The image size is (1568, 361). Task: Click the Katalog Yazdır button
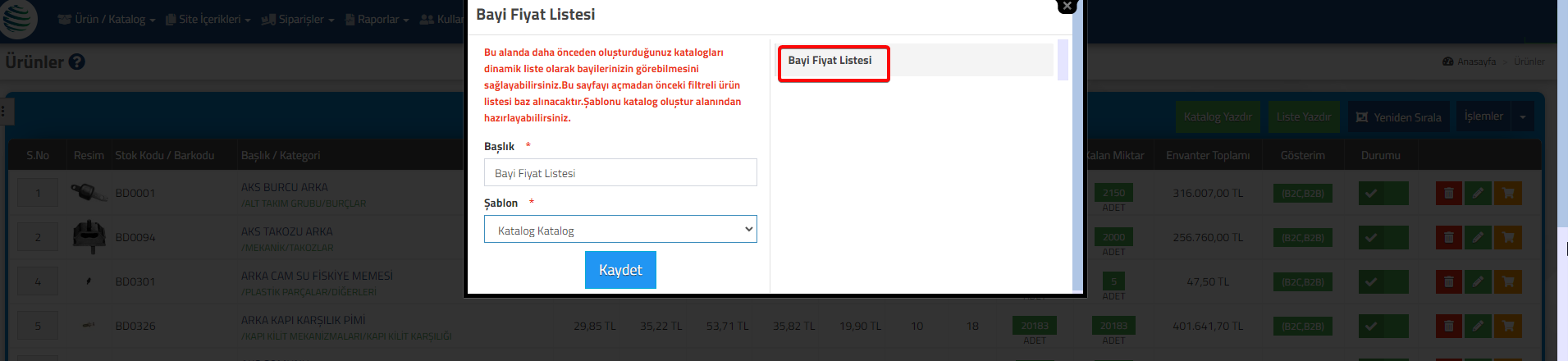[x=1218, y=117]
